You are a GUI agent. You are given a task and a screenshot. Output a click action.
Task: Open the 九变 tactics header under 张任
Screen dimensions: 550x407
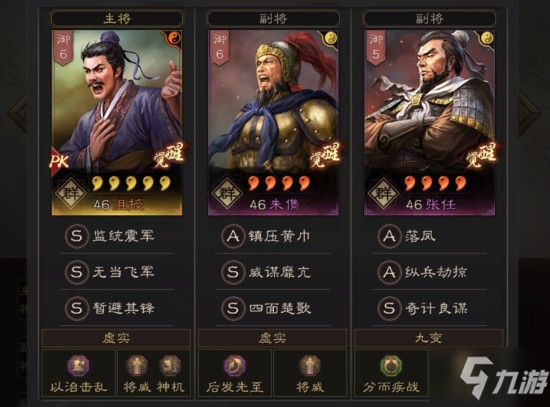pyautogui.click(x=429, y=338)
